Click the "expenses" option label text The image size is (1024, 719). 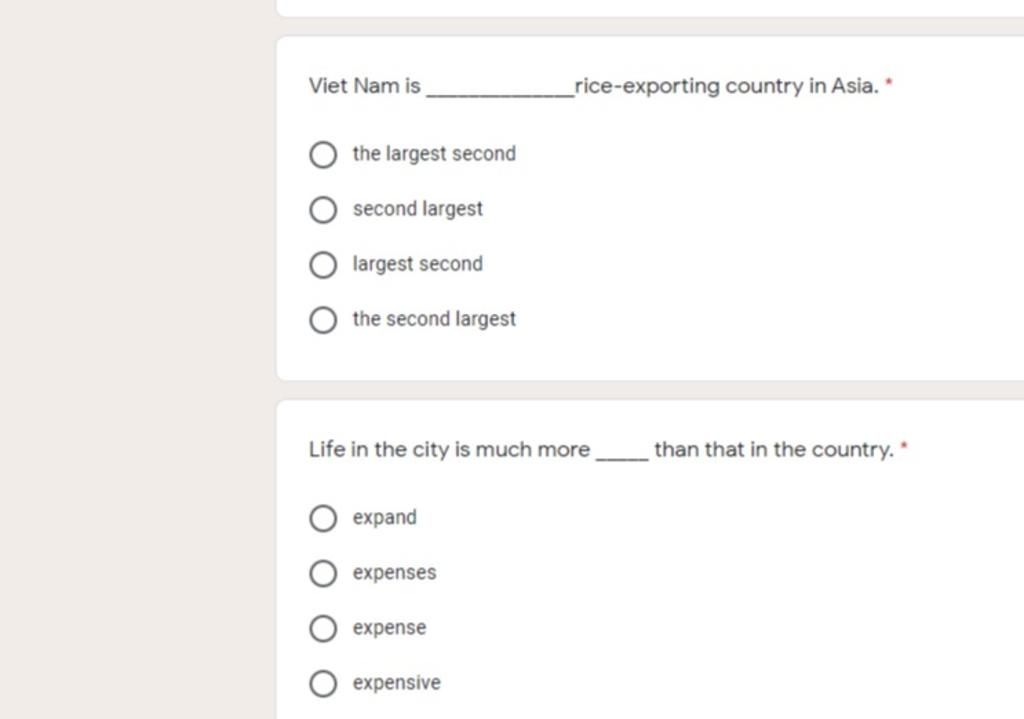tap(394, 573)
